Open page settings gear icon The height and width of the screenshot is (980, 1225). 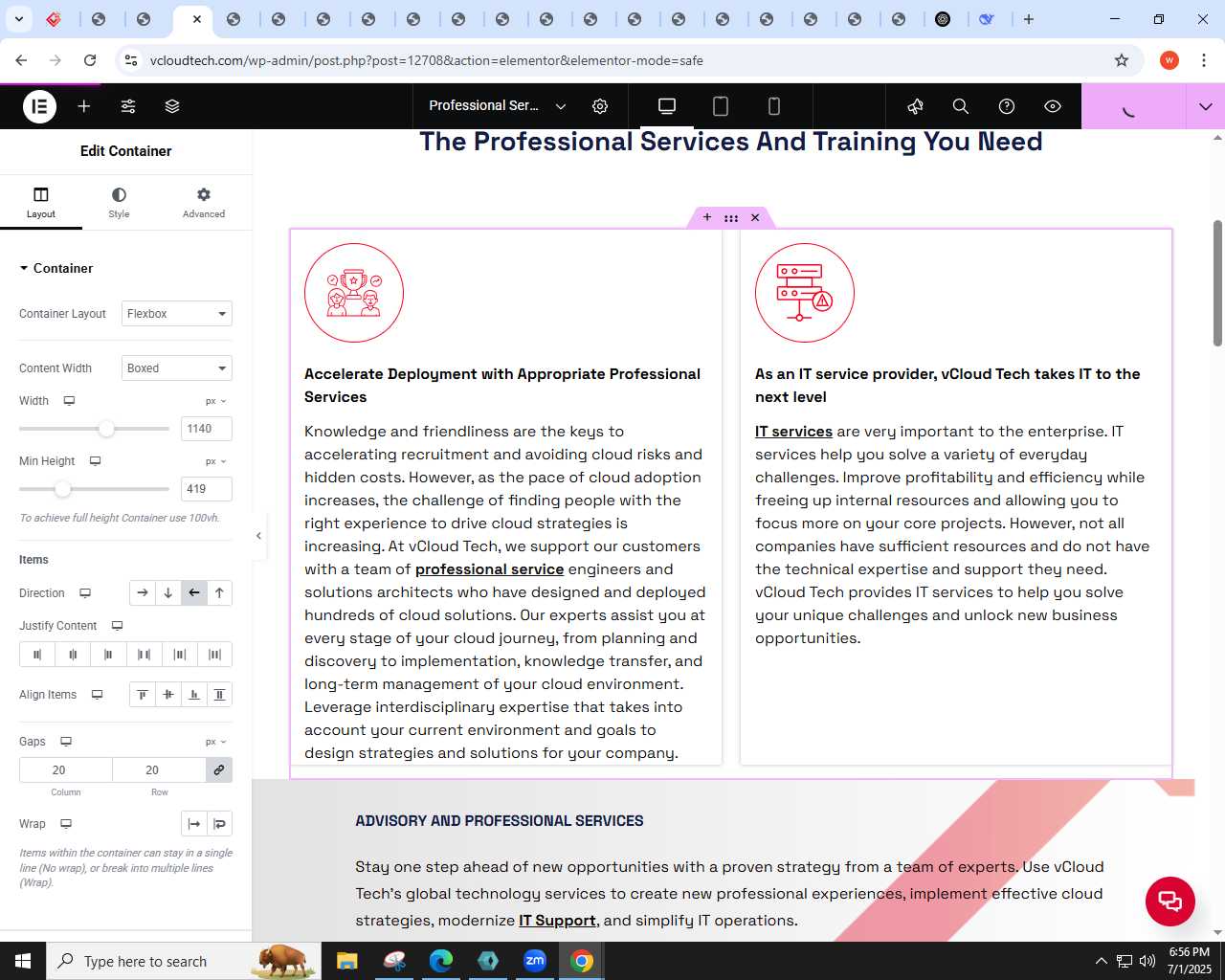(600, 106)
